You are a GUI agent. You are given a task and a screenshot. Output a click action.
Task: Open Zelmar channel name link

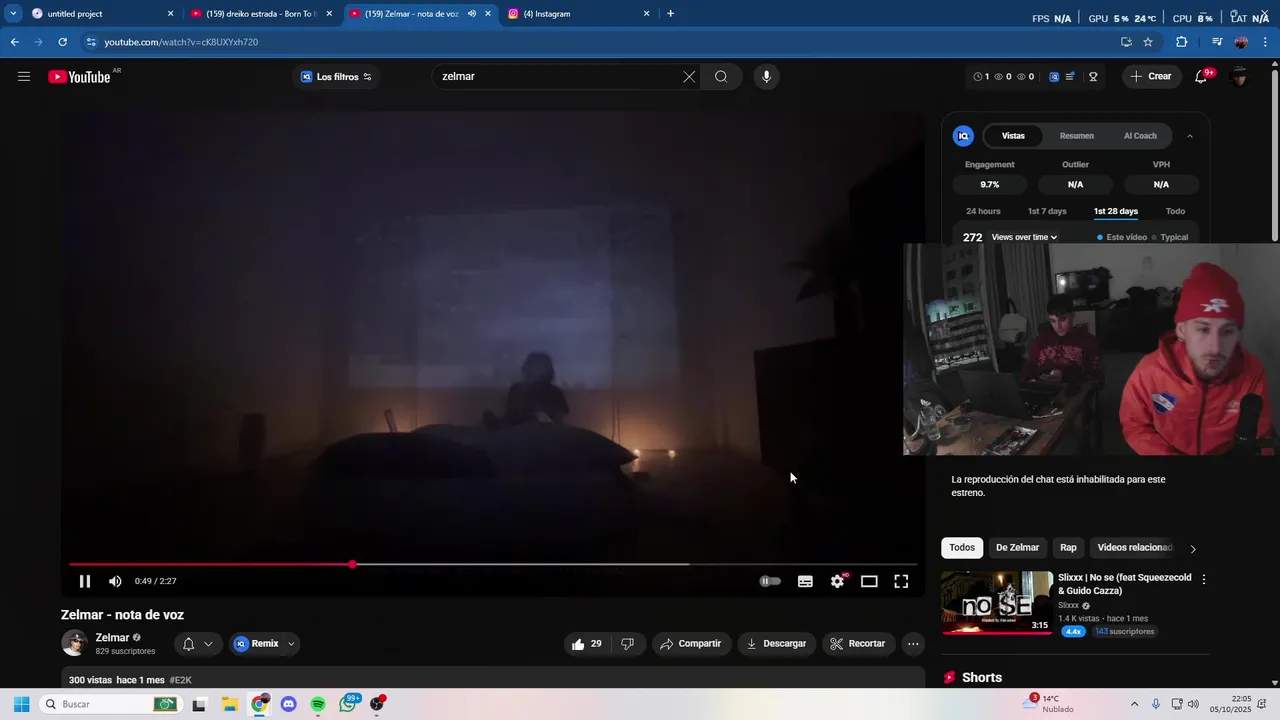[112, 637]
